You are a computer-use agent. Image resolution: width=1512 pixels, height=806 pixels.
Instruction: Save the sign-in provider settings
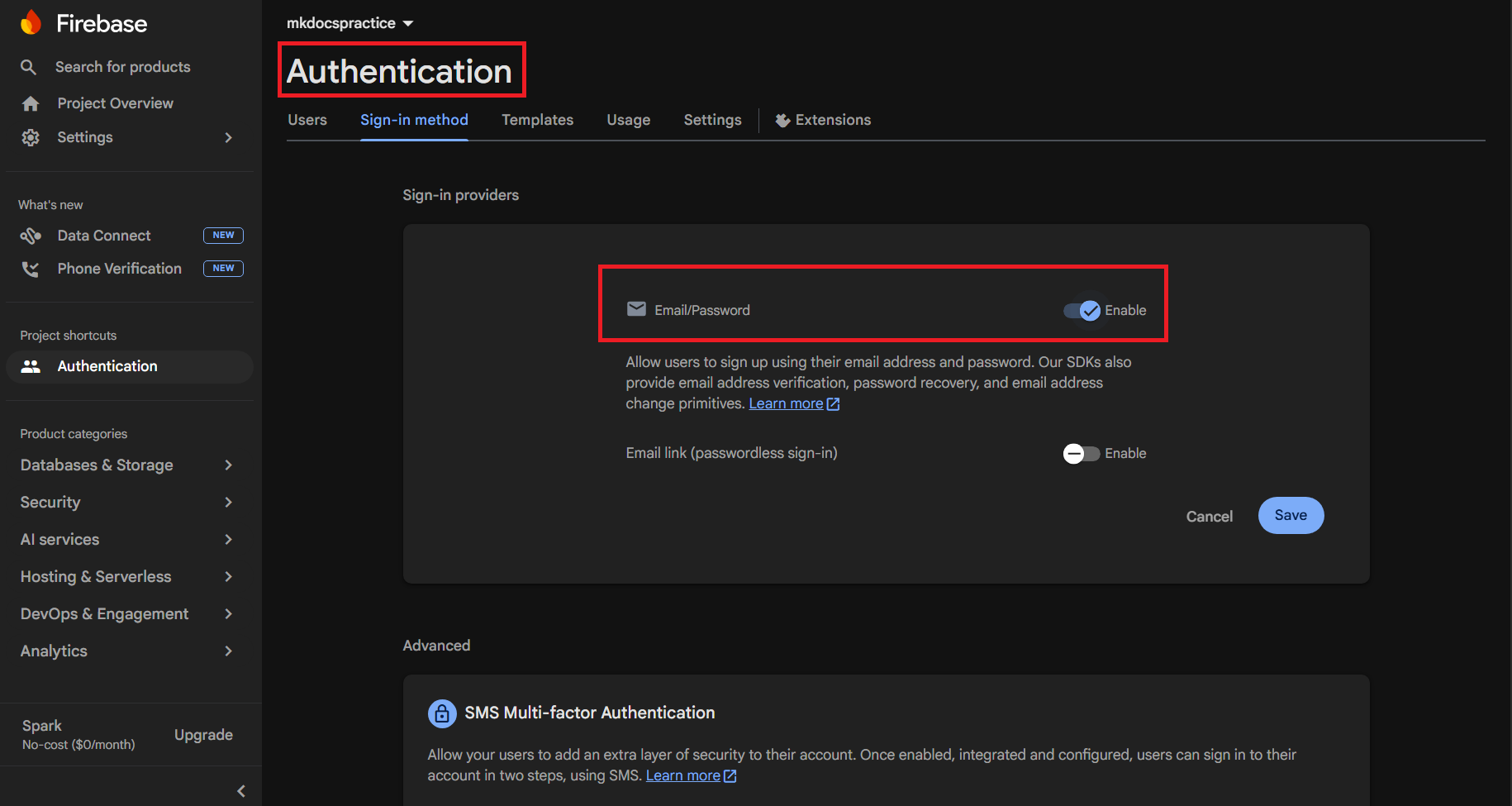tap(1291, 515)
